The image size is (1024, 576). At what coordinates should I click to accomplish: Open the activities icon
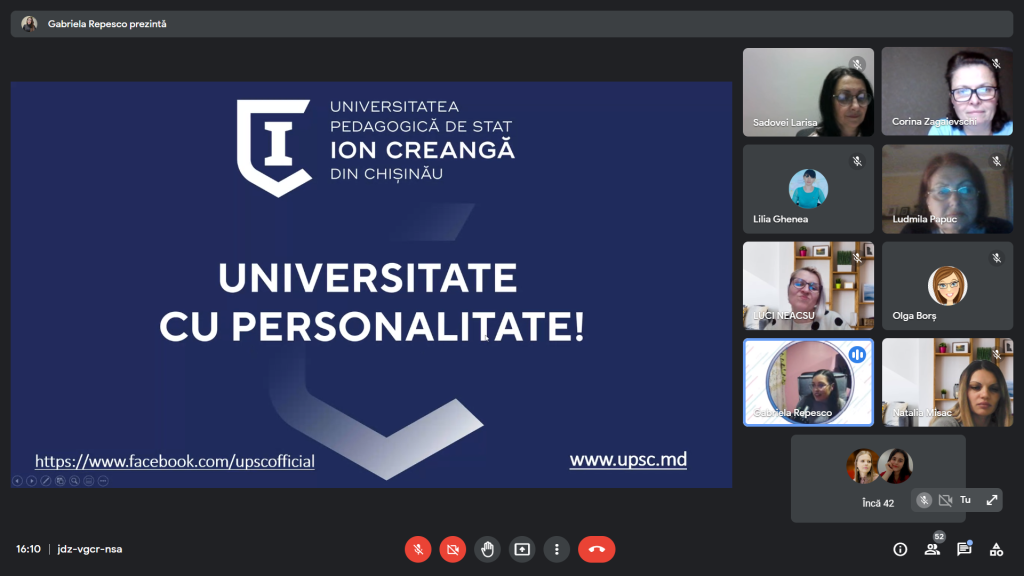996,549
